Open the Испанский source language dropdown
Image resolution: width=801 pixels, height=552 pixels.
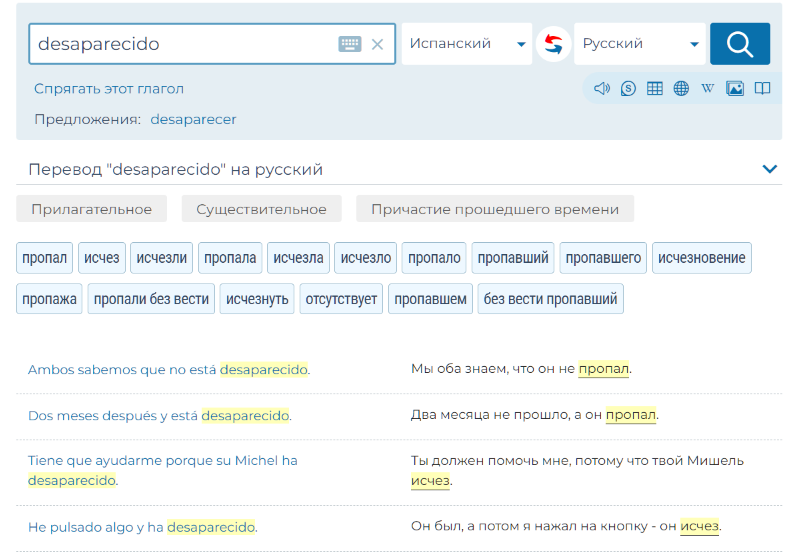click(x=466, y=44)
